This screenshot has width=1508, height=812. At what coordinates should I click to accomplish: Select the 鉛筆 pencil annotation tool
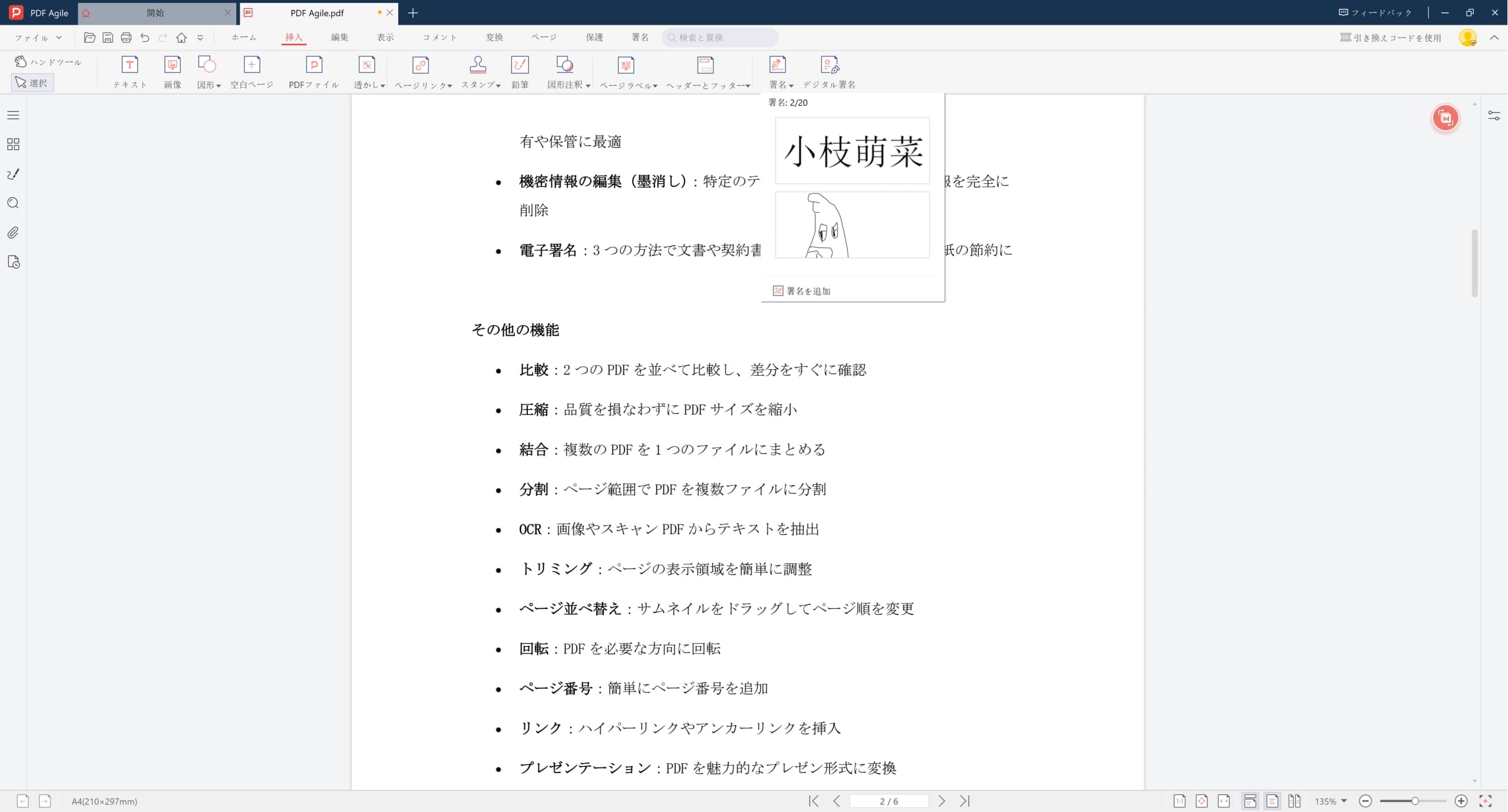click(x=520, y=72)
